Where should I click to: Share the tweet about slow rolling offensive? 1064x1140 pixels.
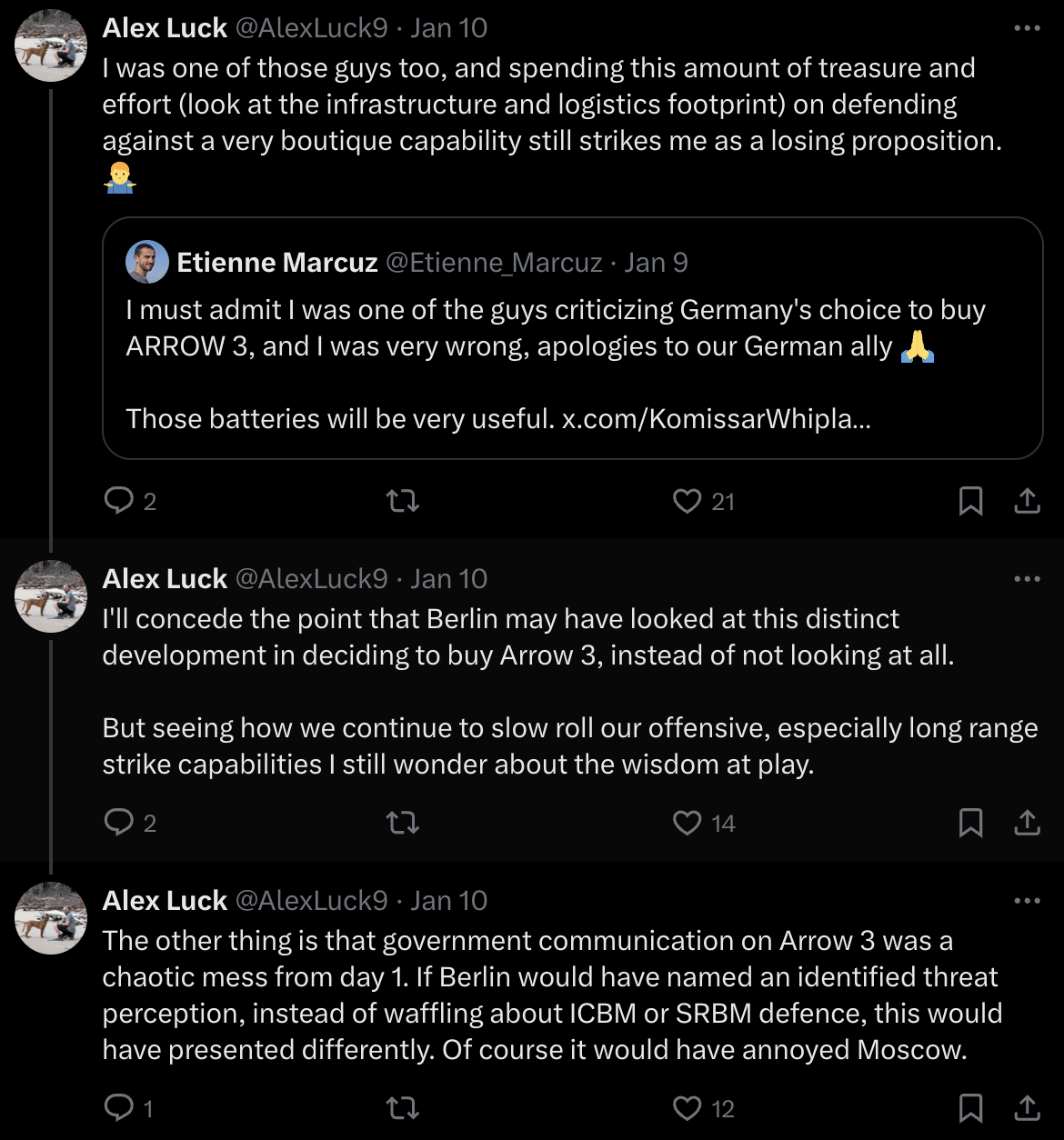1027,822
